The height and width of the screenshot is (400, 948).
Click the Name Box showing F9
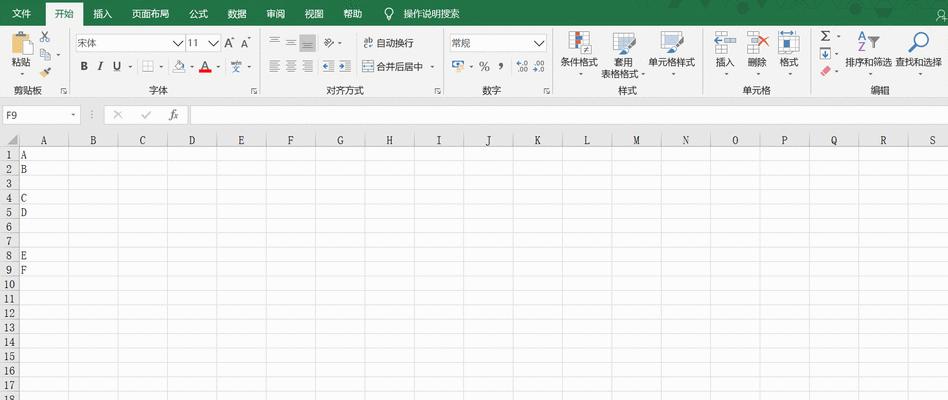(41, 115)
